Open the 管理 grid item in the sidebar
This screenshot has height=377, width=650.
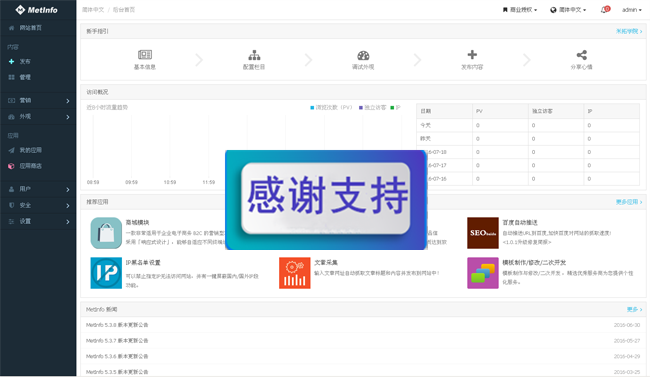19,77
